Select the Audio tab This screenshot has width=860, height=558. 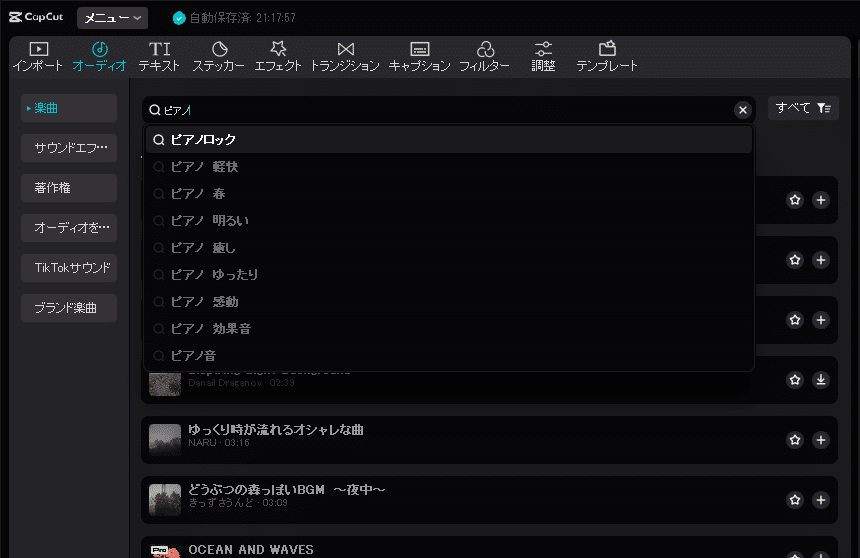click(x=99, y=57)
